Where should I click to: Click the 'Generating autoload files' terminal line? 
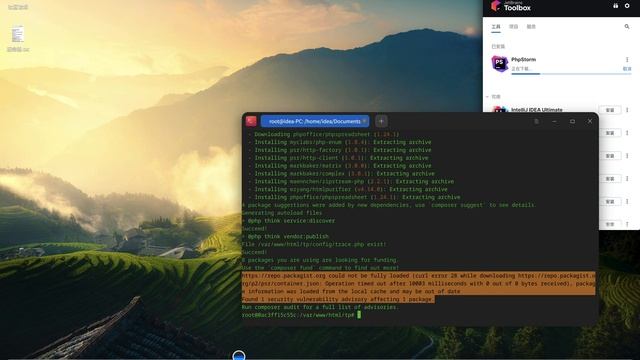pos(282,213)
